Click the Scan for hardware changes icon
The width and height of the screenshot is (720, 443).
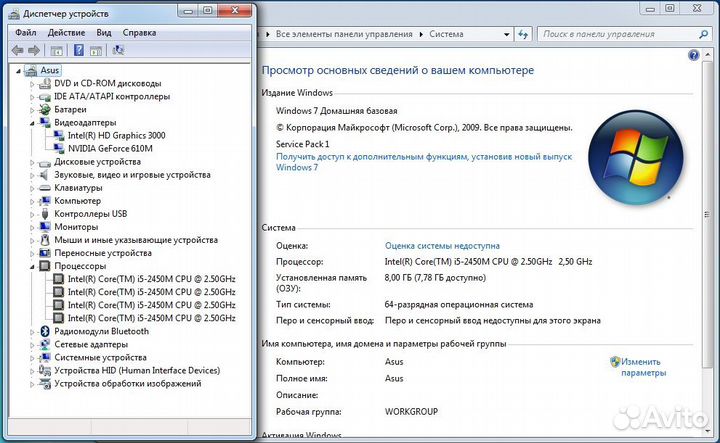(x=119, y=49)
